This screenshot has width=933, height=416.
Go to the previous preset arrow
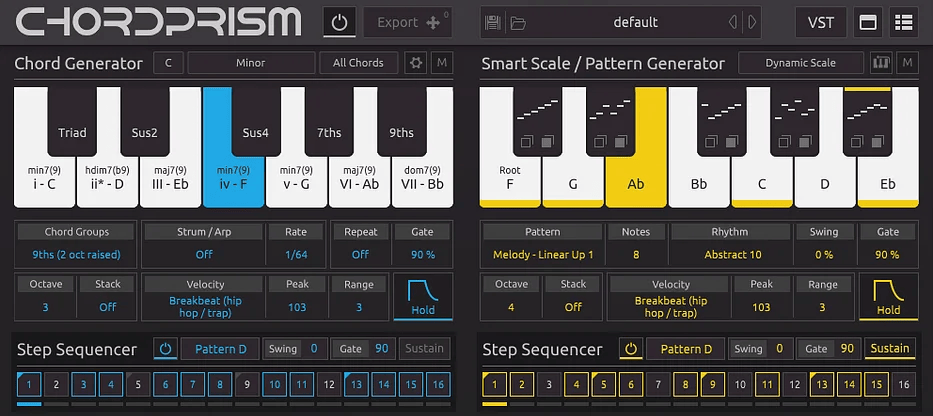[733, 22]
